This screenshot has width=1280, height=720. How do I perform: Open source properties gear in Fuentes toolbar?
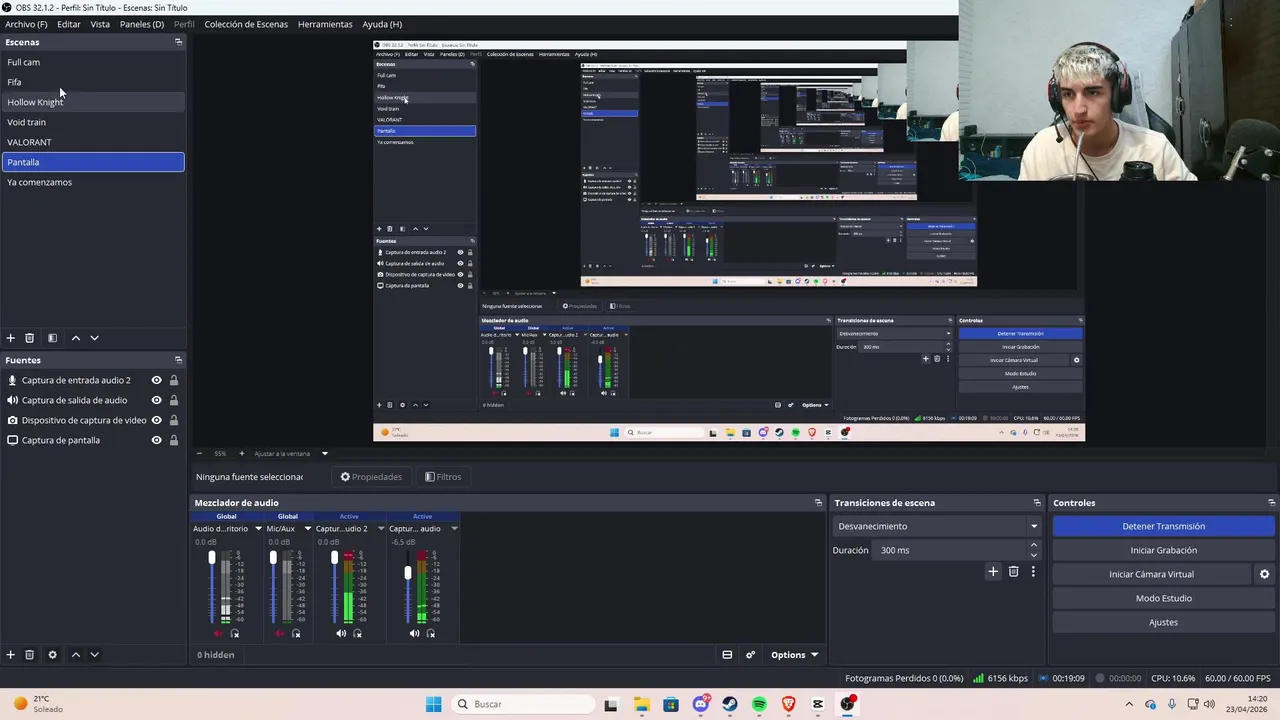[x=52, y=655]
